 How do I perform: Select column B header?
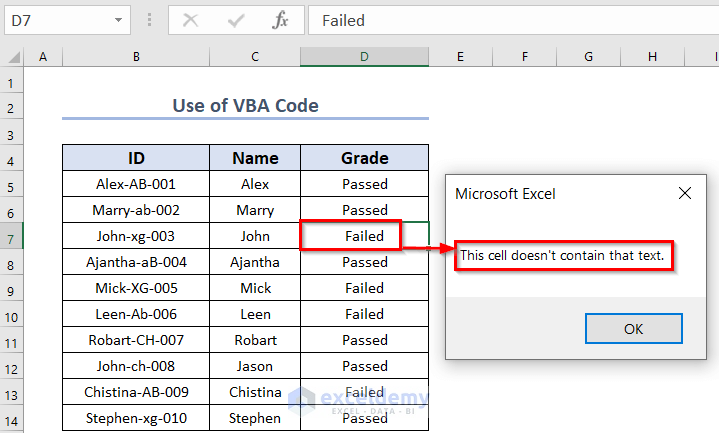pyautogui.click(x=135, y=57)
